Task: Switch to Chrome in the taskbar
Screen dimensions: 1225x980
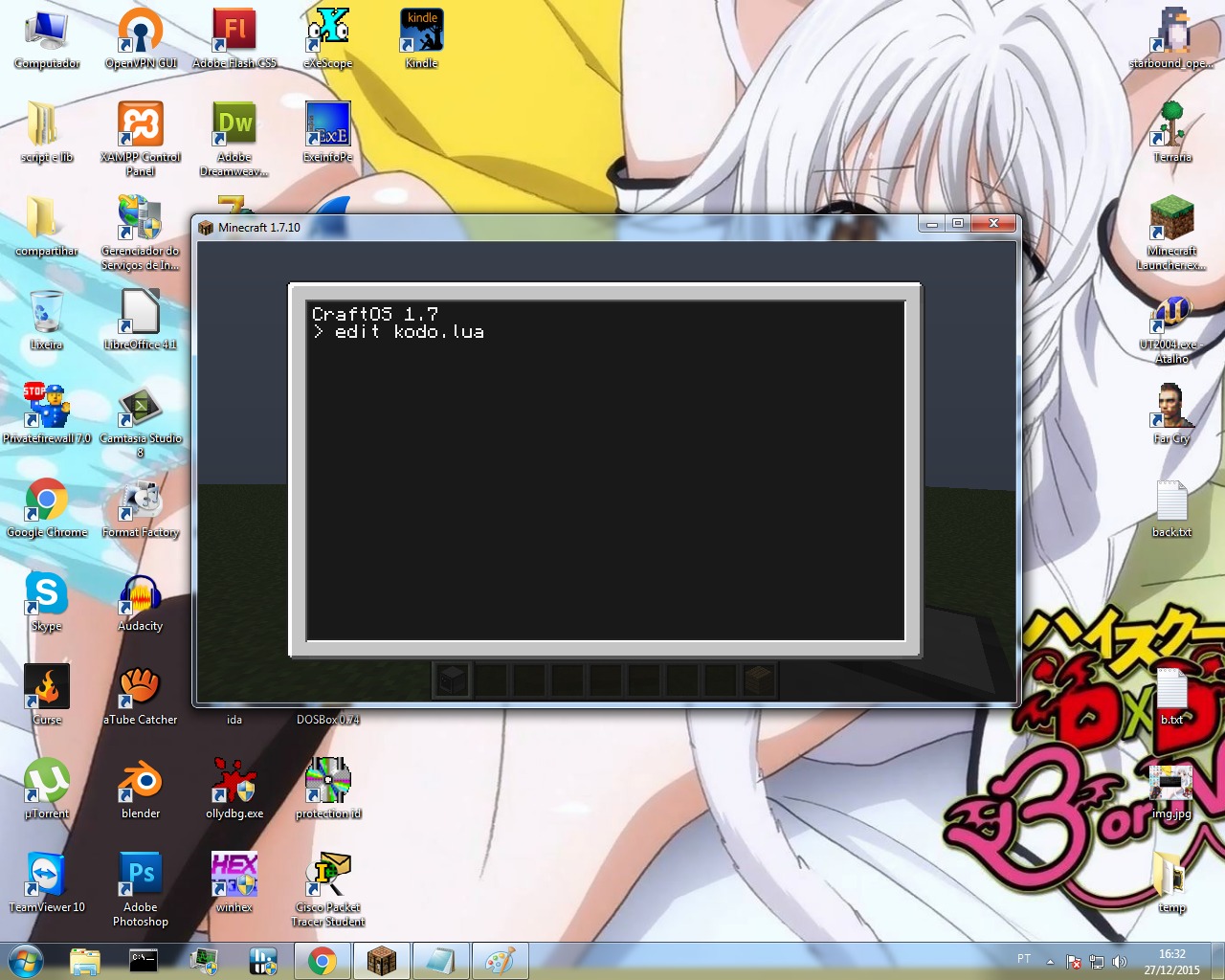Action: click(x=323, y=961)
